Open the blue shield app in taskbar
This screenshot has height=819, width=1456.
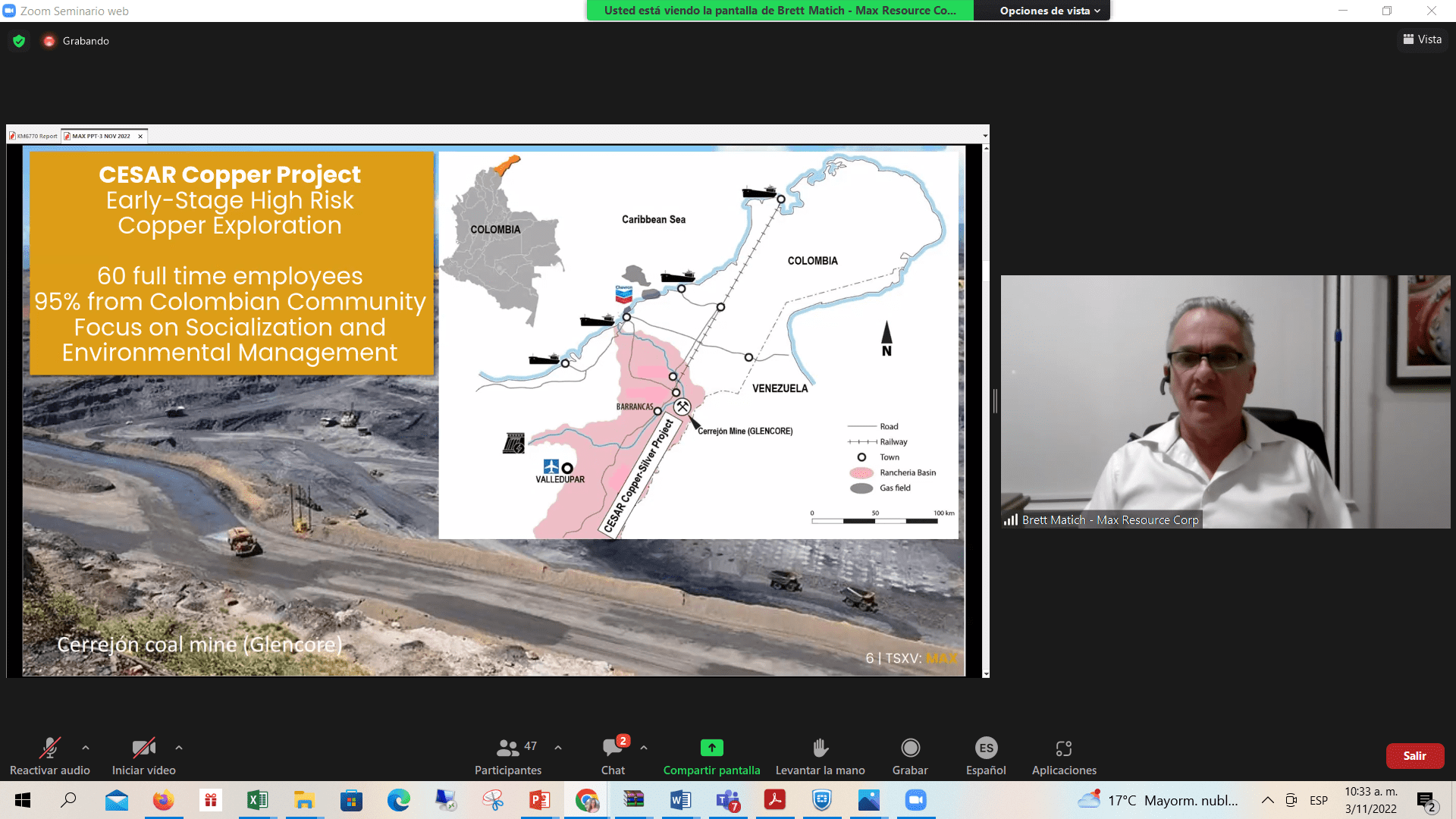822,800
